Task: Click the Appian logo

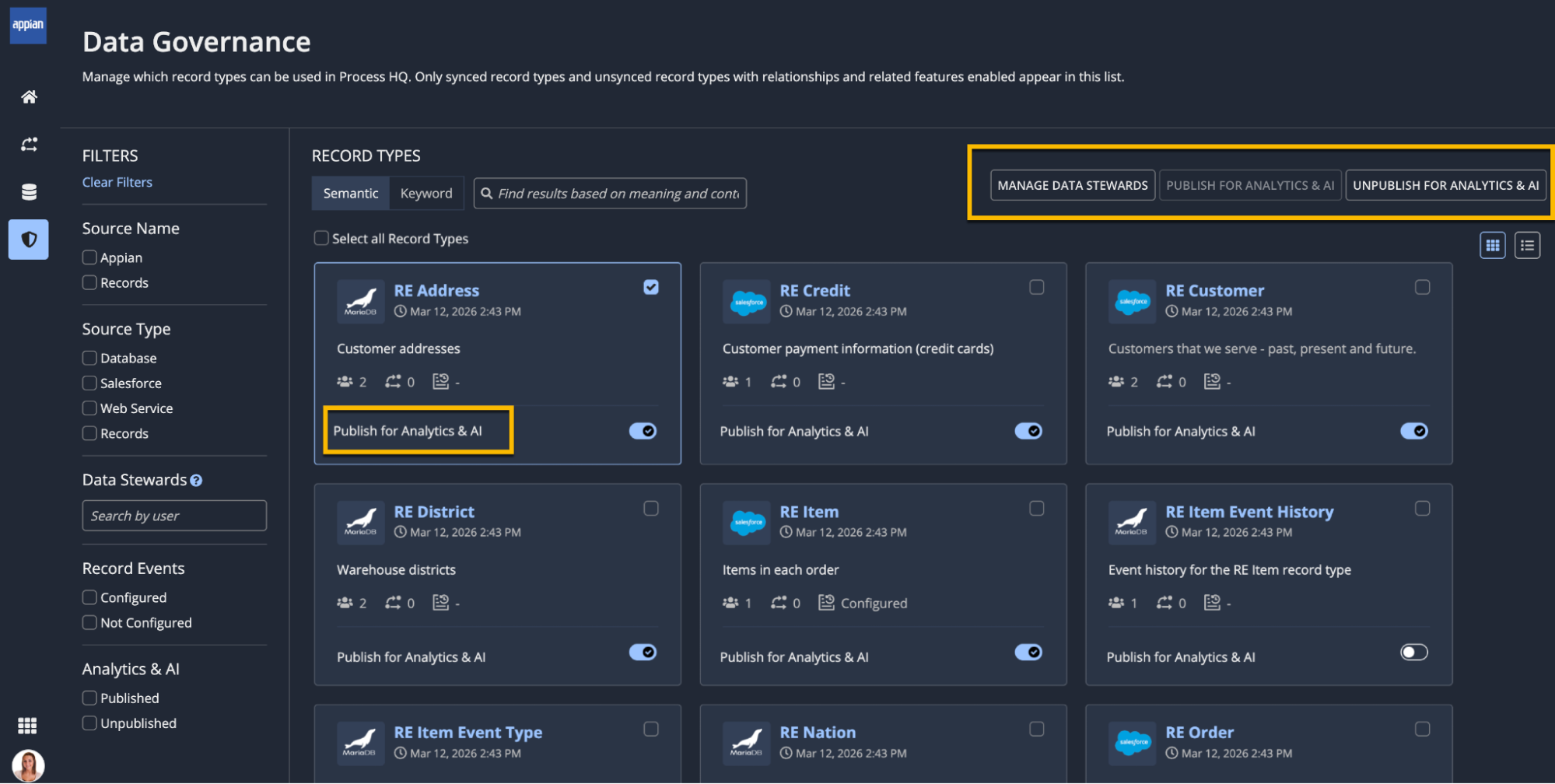Action: tap(28, 25)
